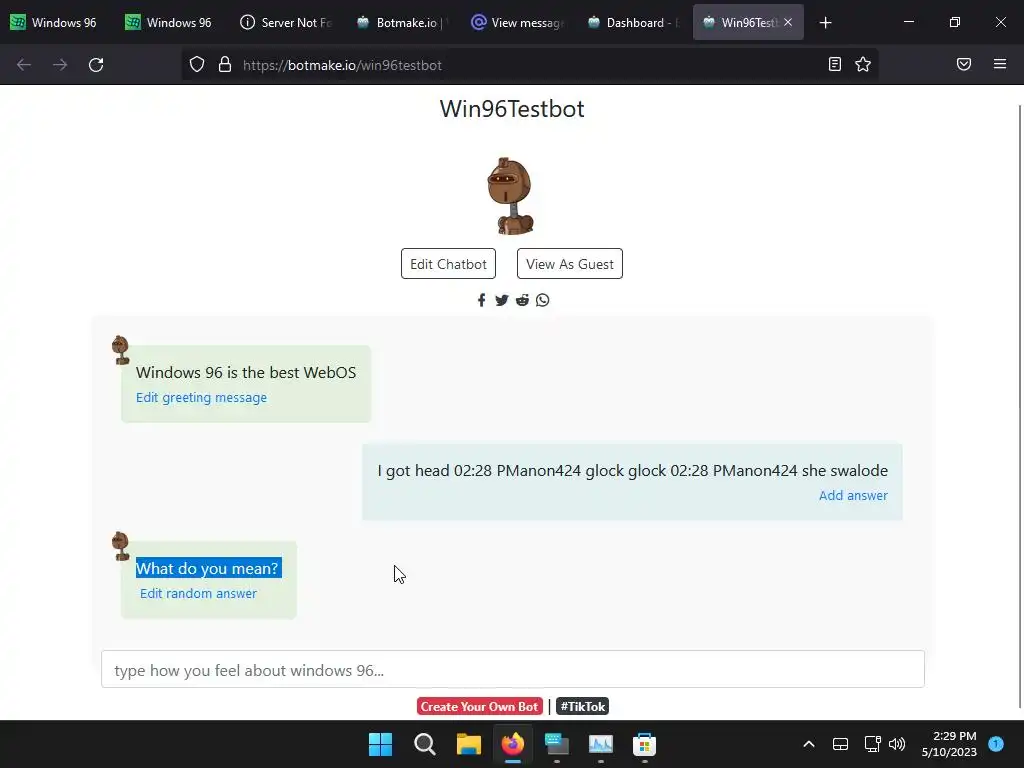
Task: Click Create Your Own Bot badge
Action: [480, 707]
